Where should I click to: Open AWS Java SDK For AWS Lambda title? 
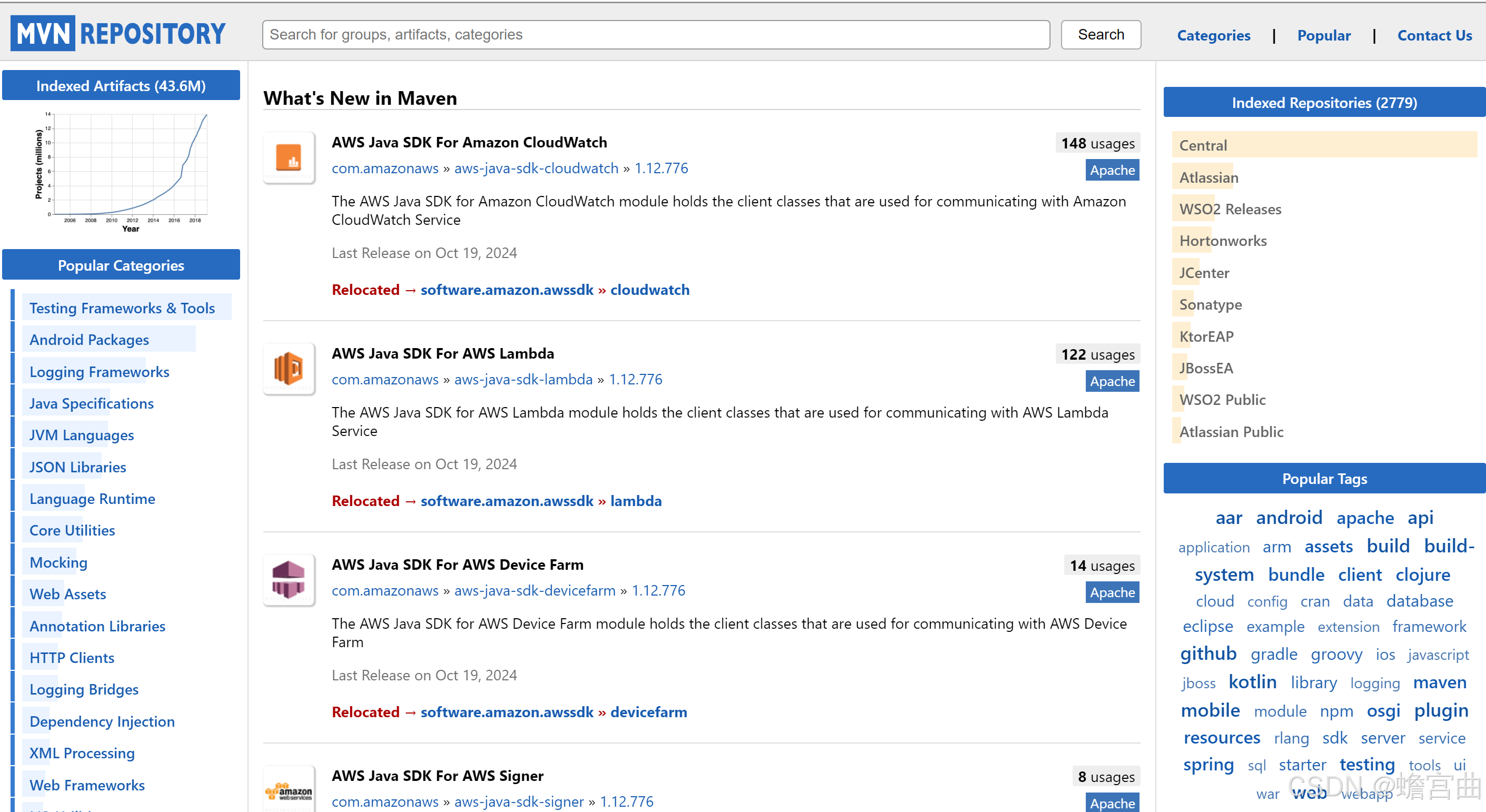tap(442, 353)
